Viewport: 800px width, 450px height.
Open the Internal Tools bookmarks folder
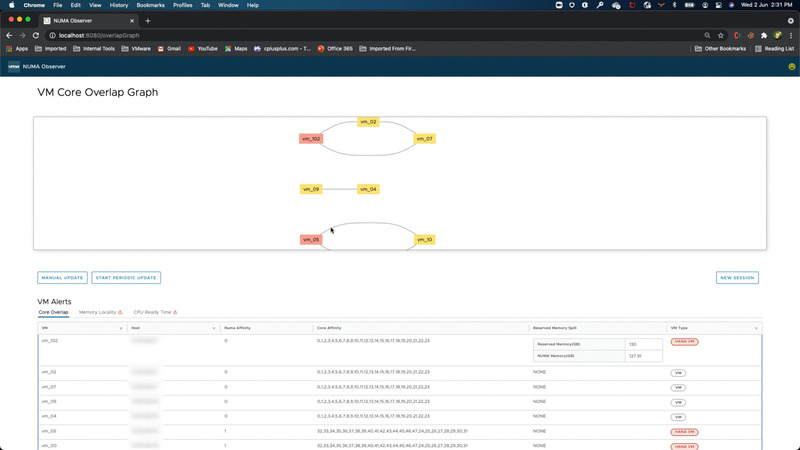94,49
